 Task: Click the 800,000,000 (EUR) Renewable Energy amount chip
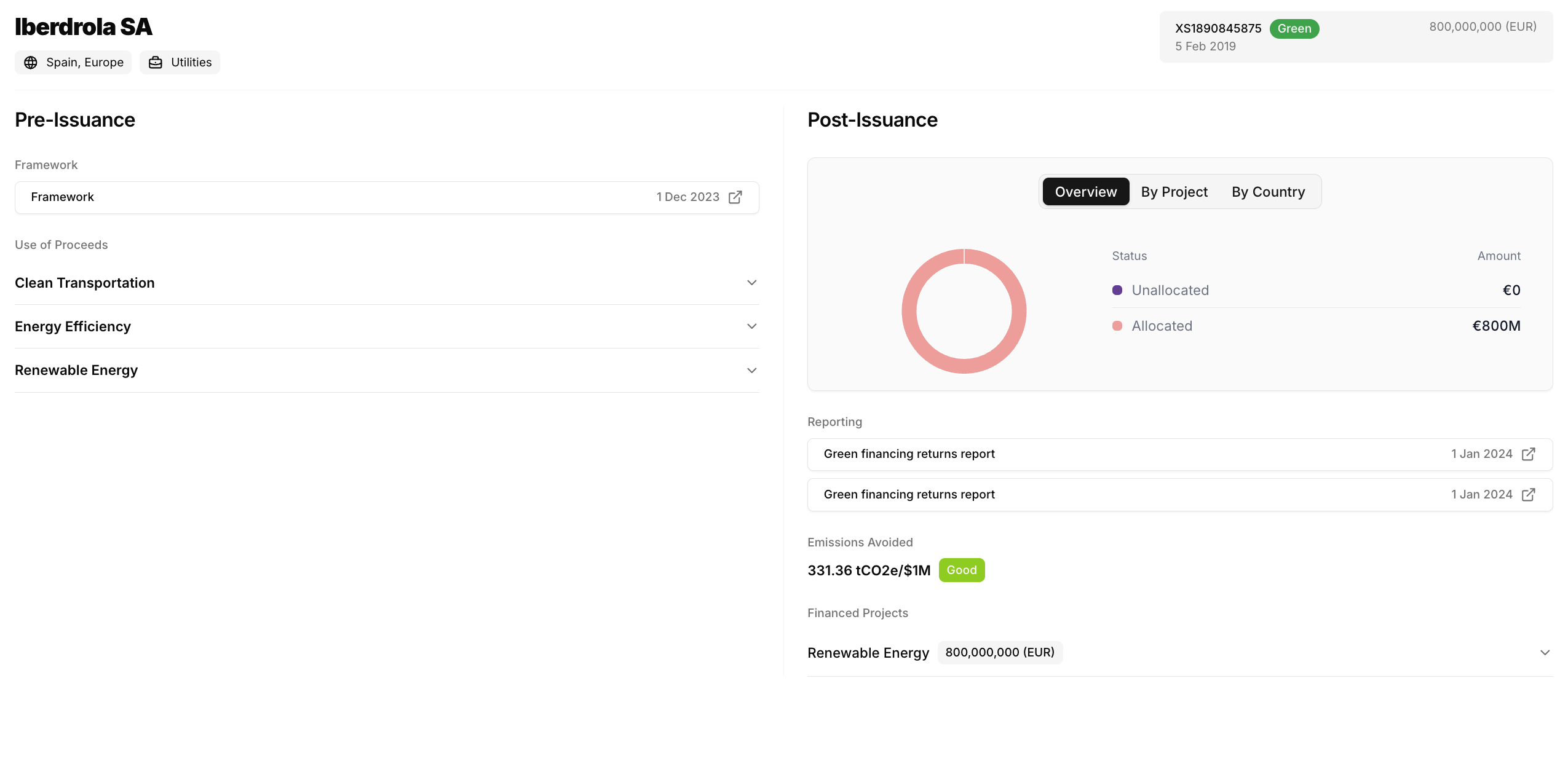[999, 653]
